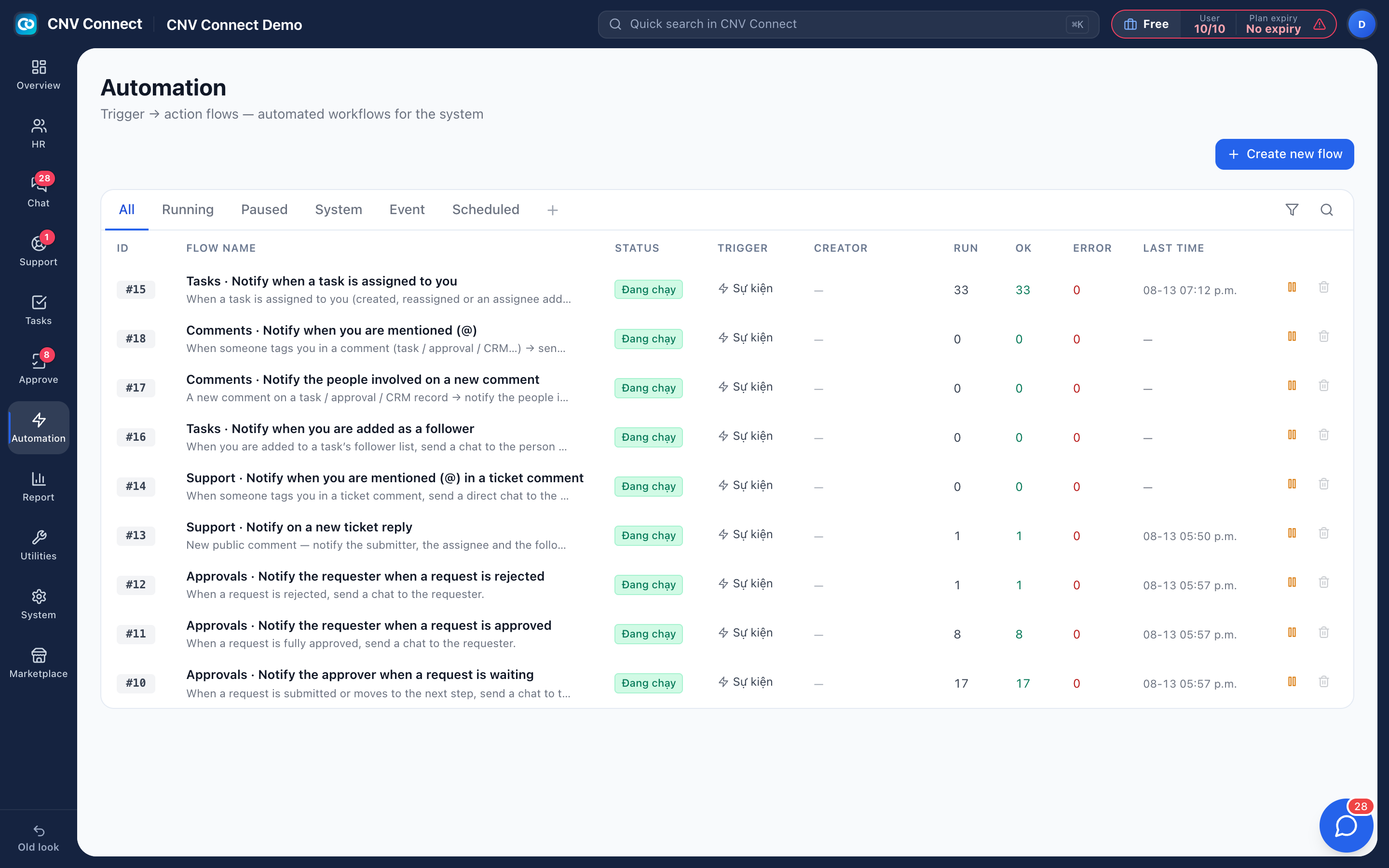Pause flow #17 new comment notification

pyautogui.click(x=1292, y=385)
